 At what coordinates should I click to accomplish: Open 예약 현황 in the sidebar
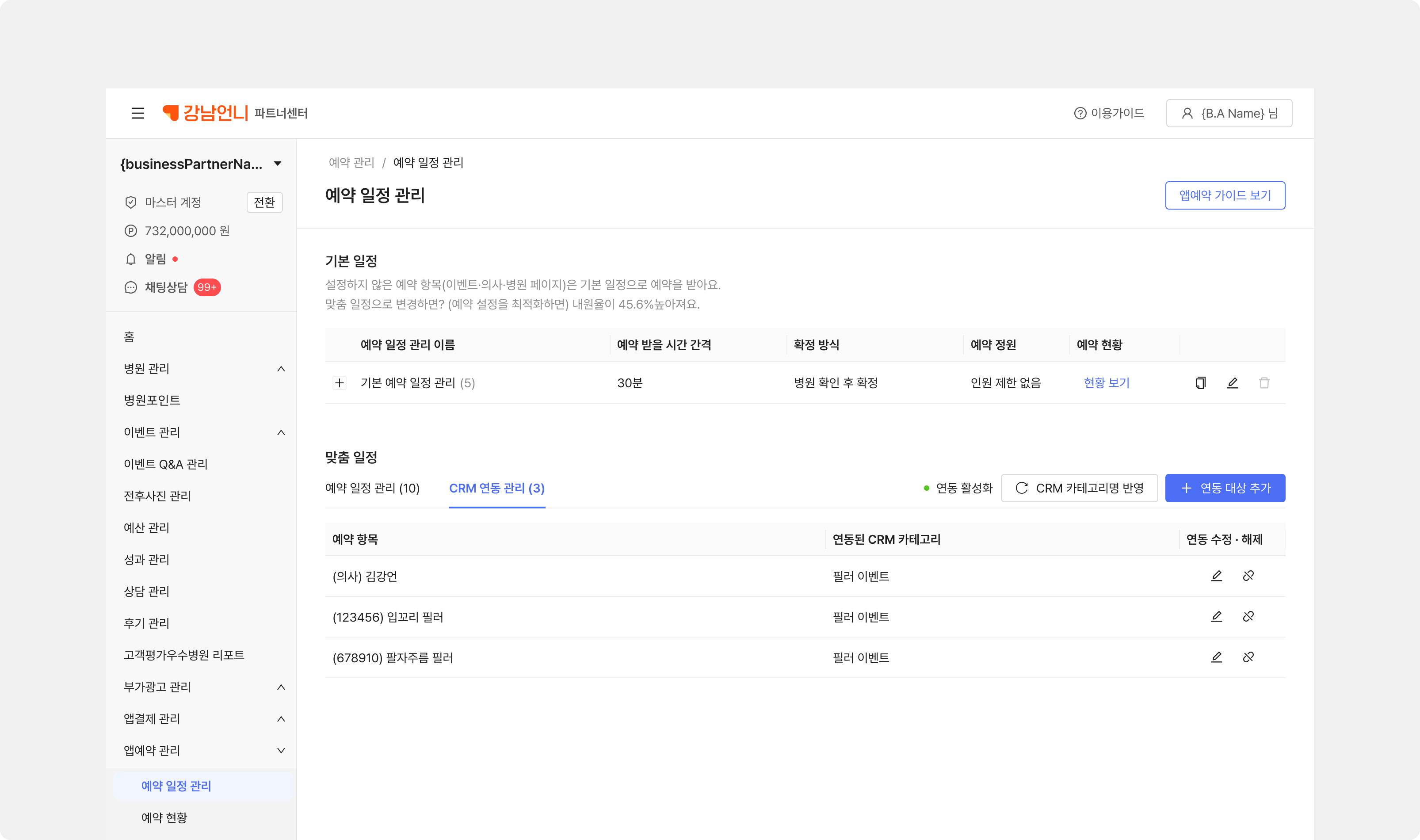[x=164, y=817]
